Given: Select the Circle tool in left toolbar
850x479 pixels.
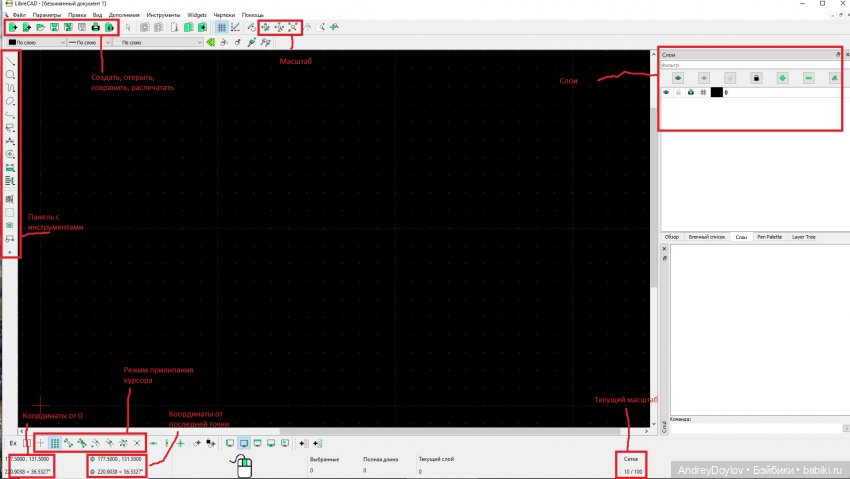Looking at the screenshot, I should (x=10, y=75).
